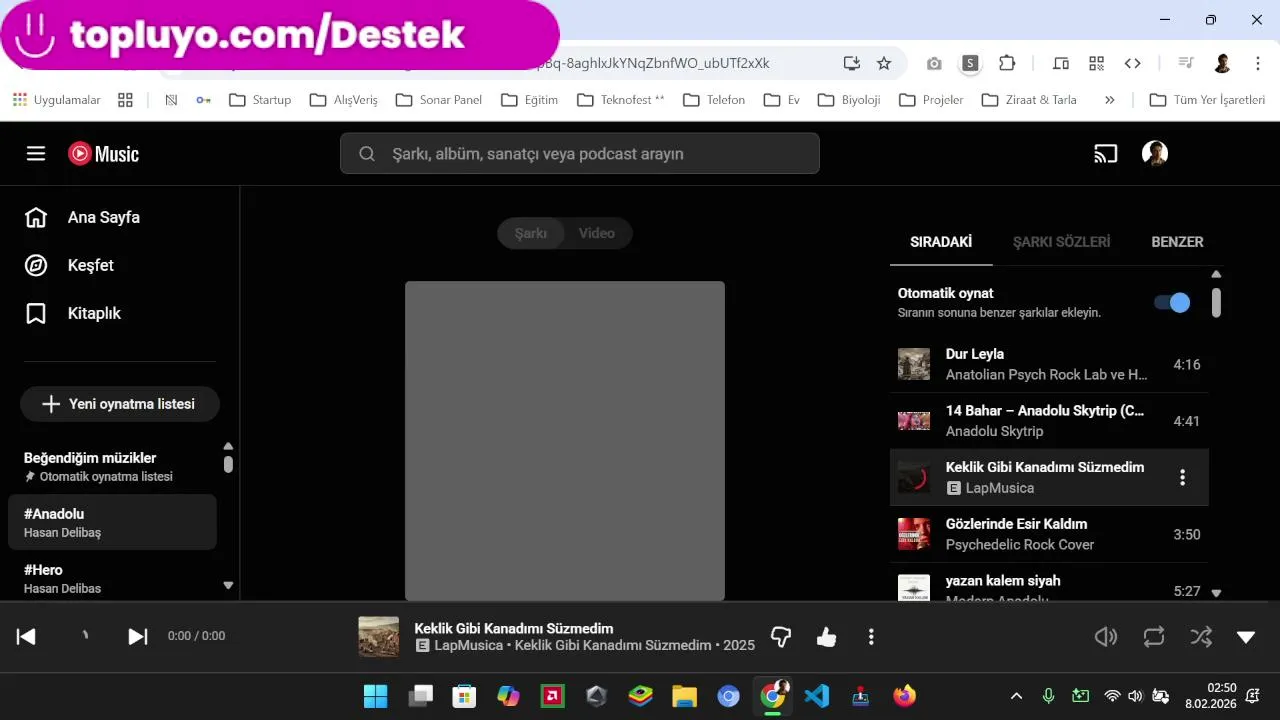
Task: Focus the song search field
Action: coord(580,153)
